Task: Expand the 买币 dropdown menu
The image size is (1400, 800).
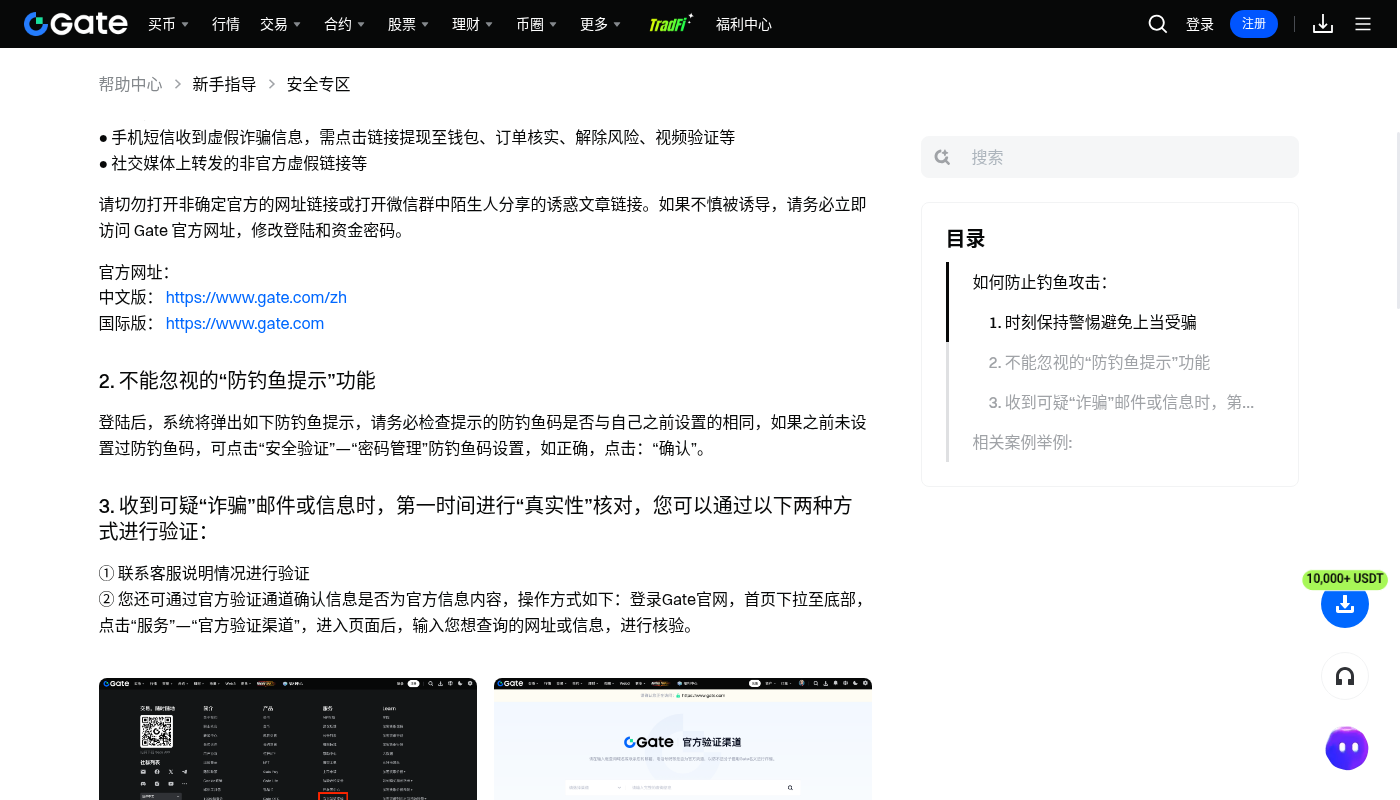Action: pos(168,24)
